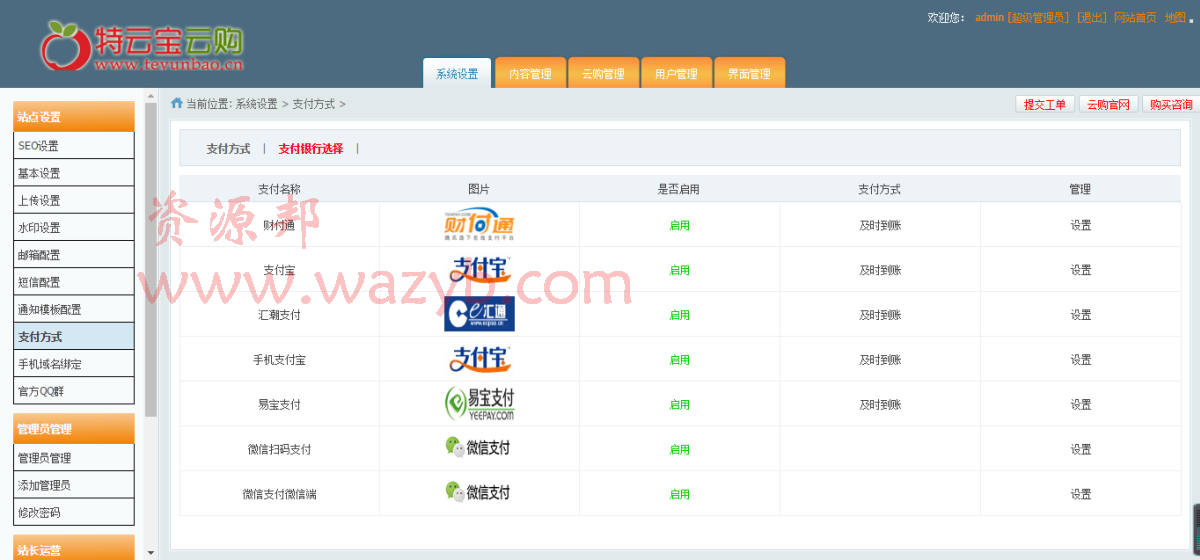Click the 提交工单 button
Screen dimensions: 1200x560
pyautogui.click(x=1045, y=104)
